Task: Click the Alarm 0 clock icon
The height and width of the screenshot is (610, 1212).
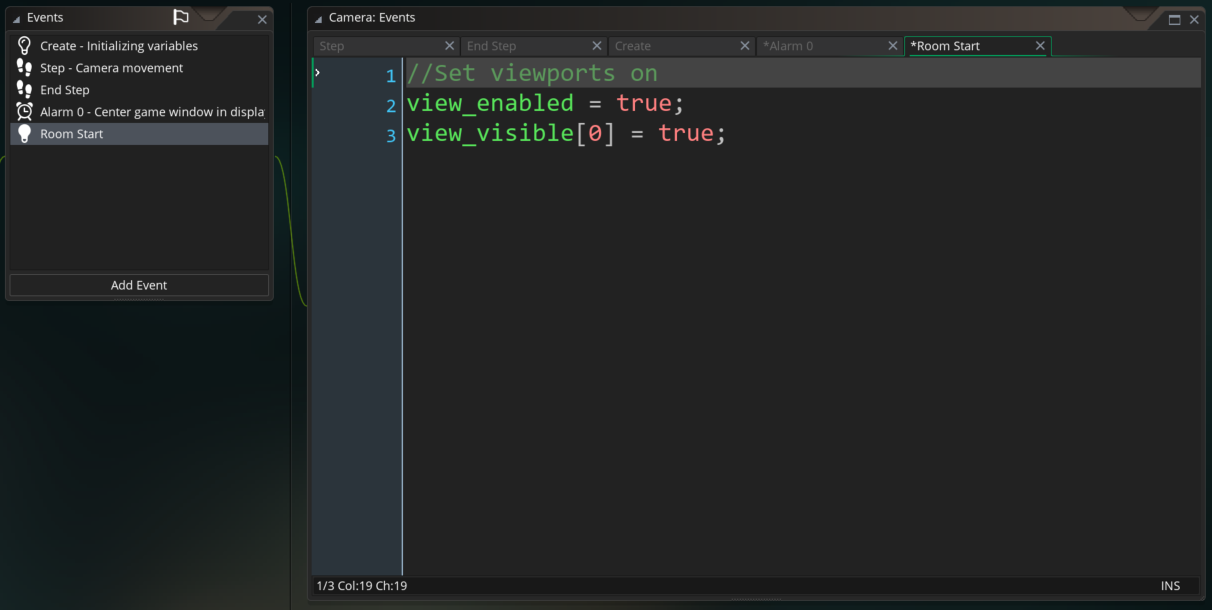Action: [x=25, y=112]
